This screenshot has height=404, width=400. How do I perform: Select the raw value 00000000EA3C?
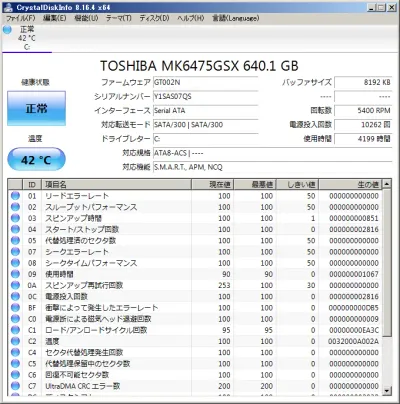[x=354, y=330]
